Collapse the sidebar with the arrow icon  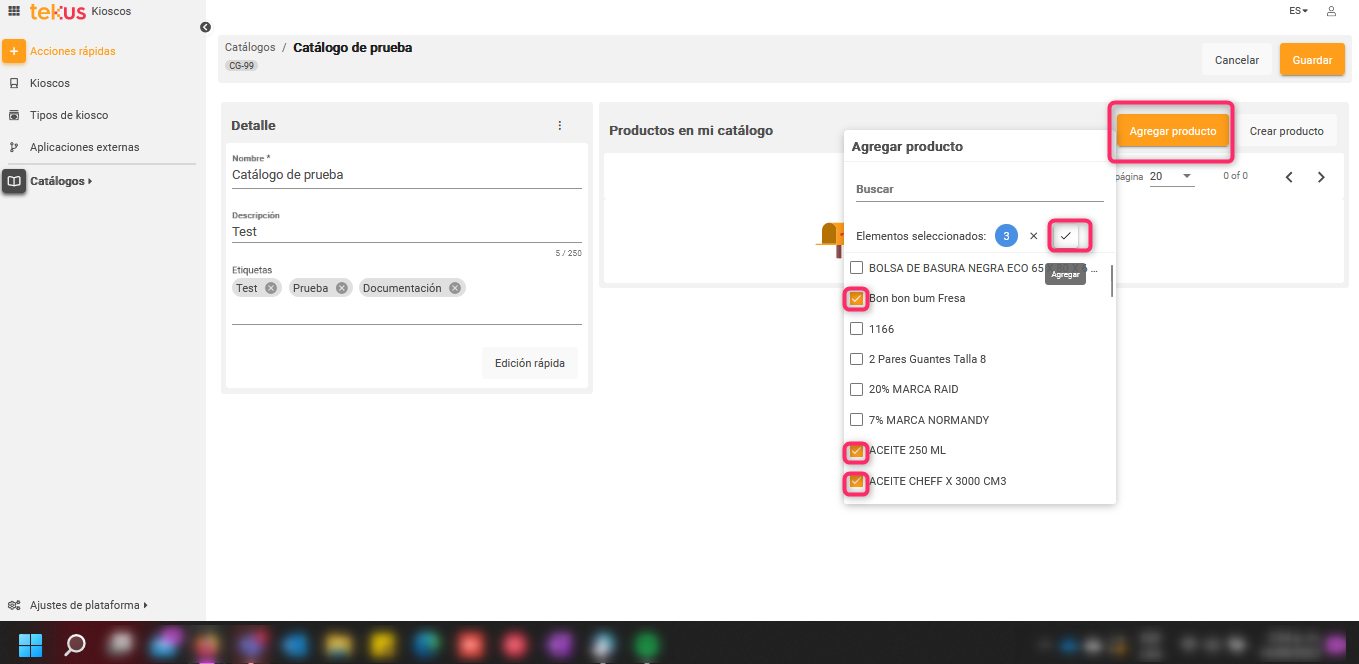tap(205, 28)
